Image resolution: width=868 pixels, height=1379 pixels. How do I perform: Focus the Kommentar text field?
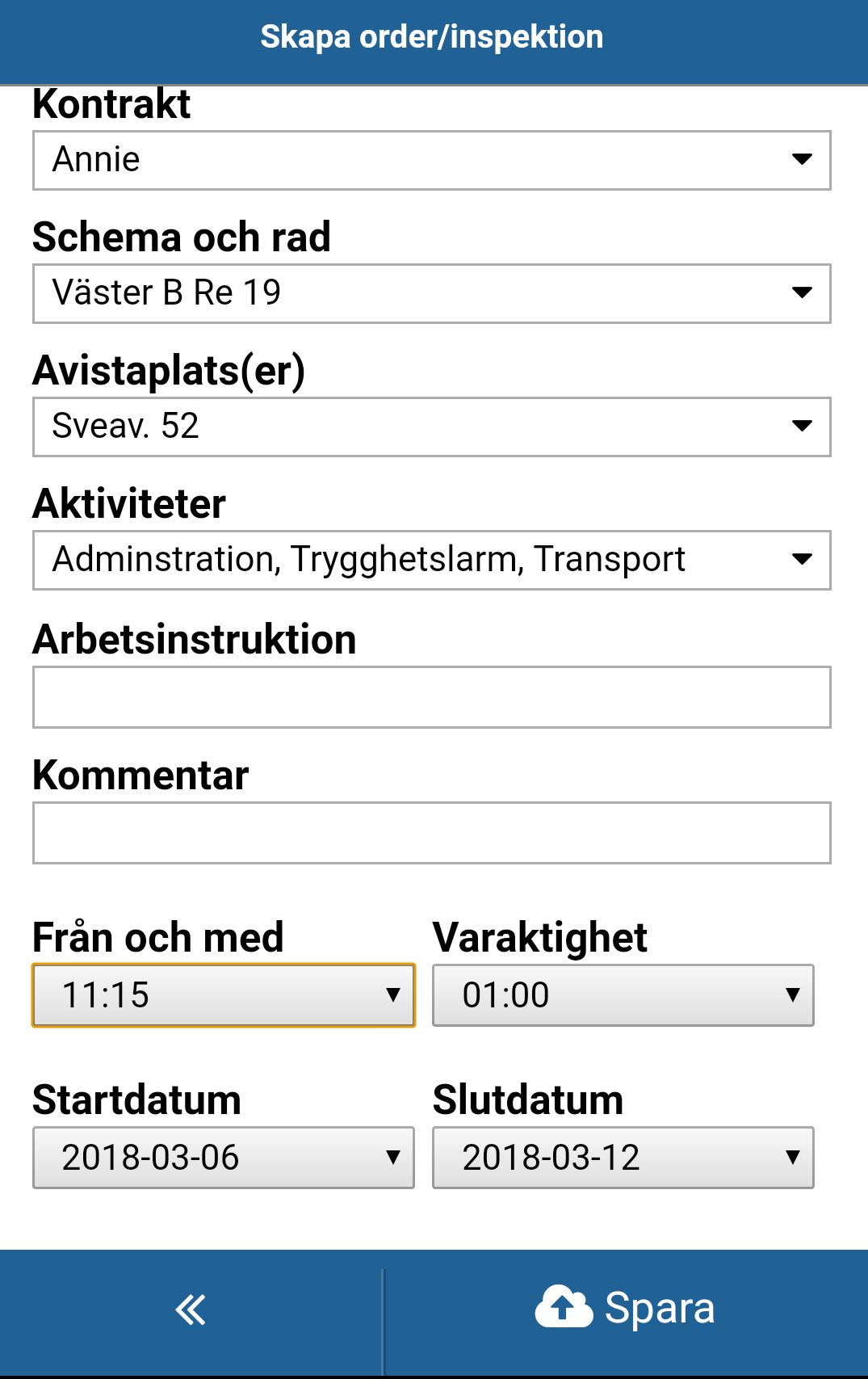(x=432, y=833)
